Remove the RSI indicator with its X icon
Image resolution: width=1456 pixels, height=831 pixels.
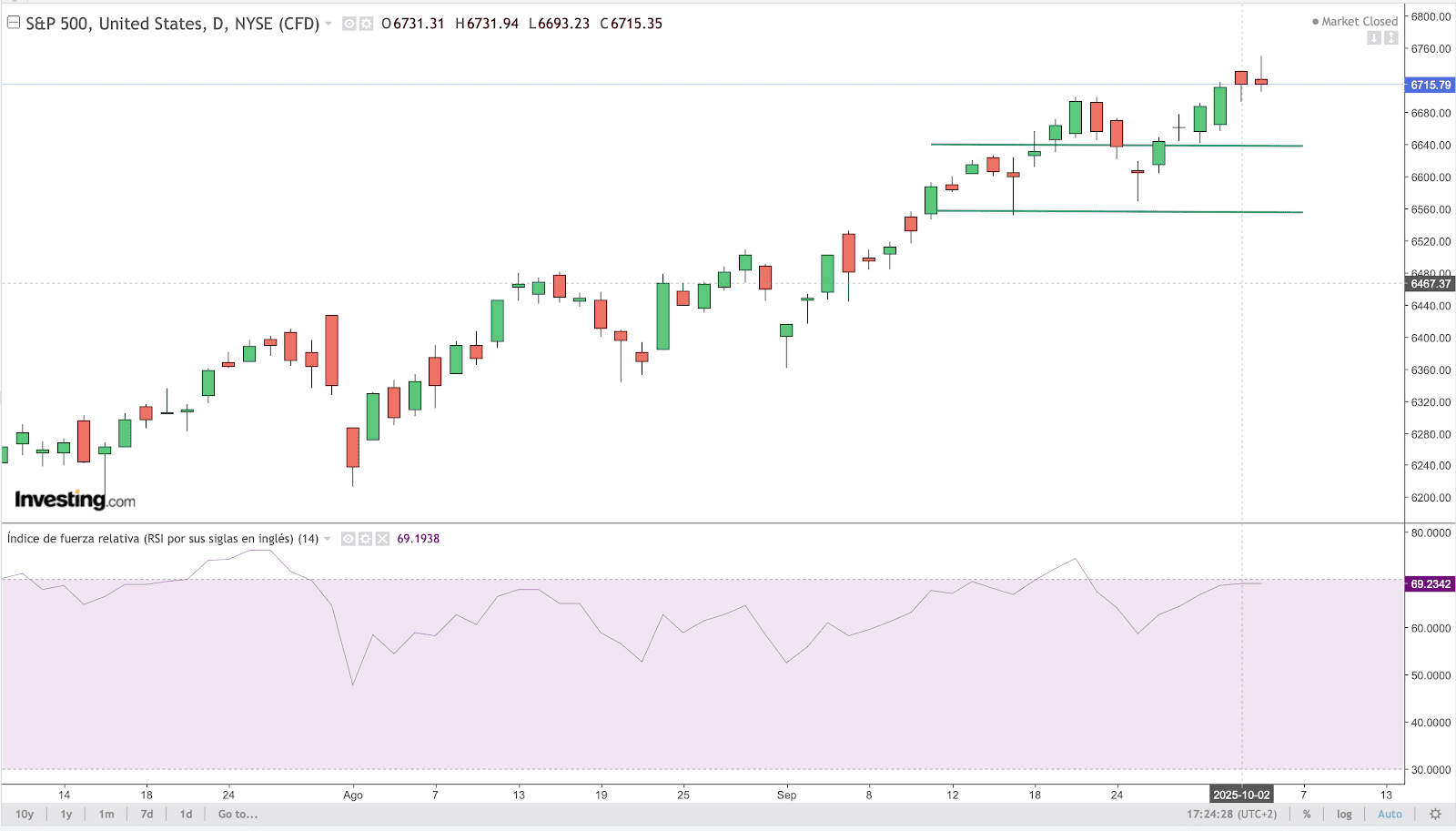pos(381,538)
